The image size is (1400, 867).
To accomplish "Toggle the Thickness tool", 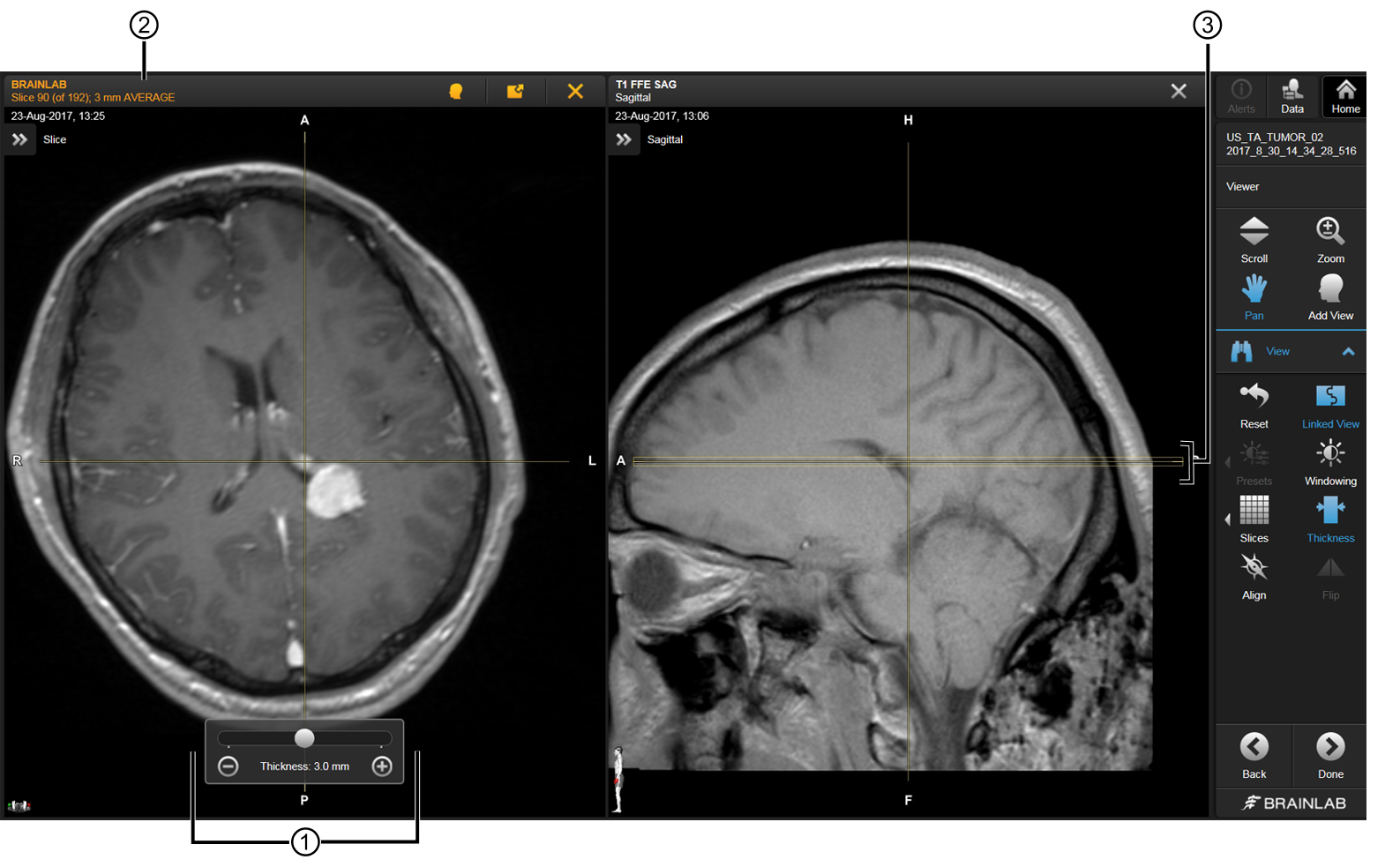I will 1330,519.
